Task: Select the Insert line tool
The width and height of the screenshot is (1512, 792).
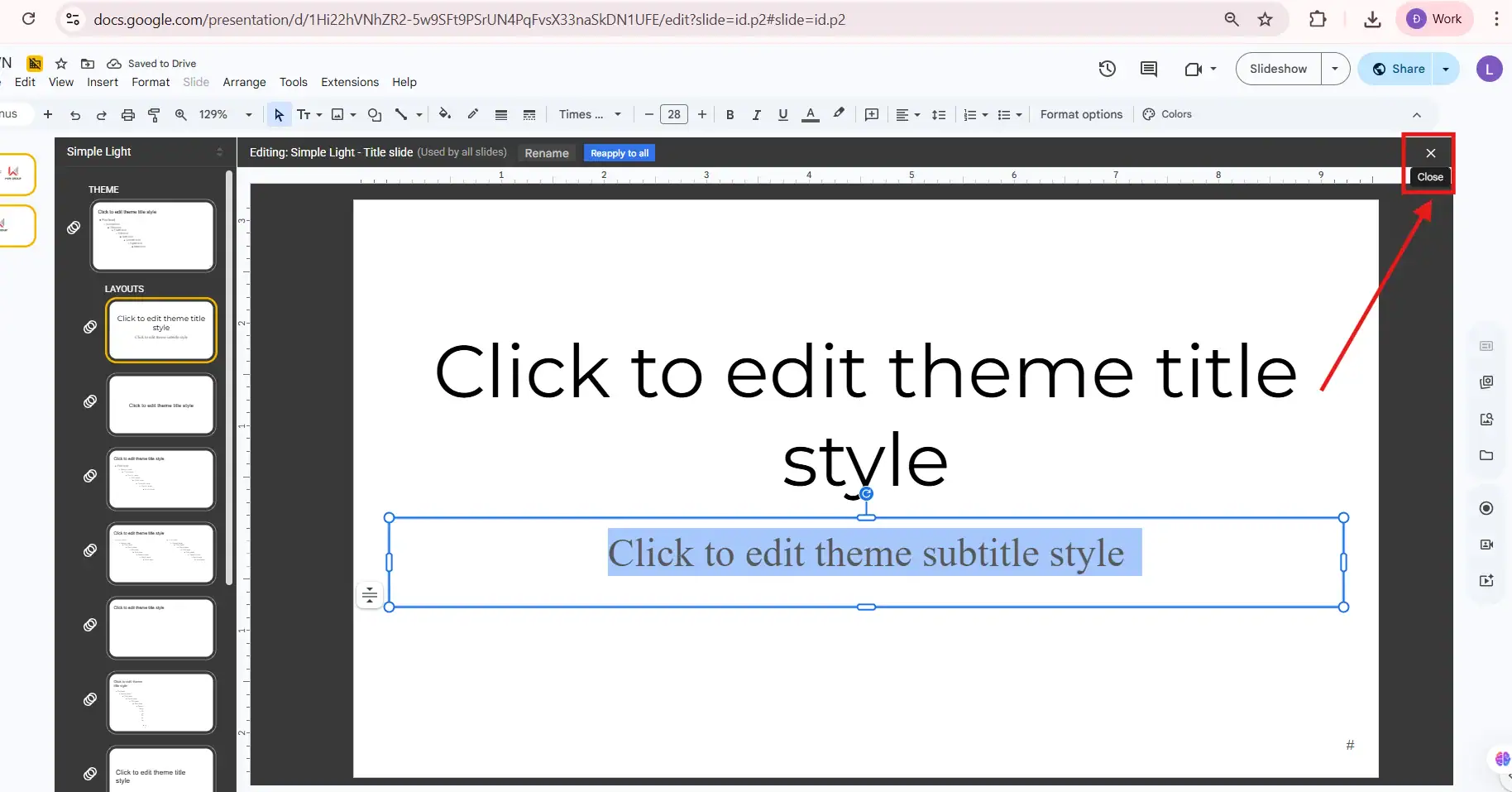Action: pyautogui.click(x=402, y=115)
